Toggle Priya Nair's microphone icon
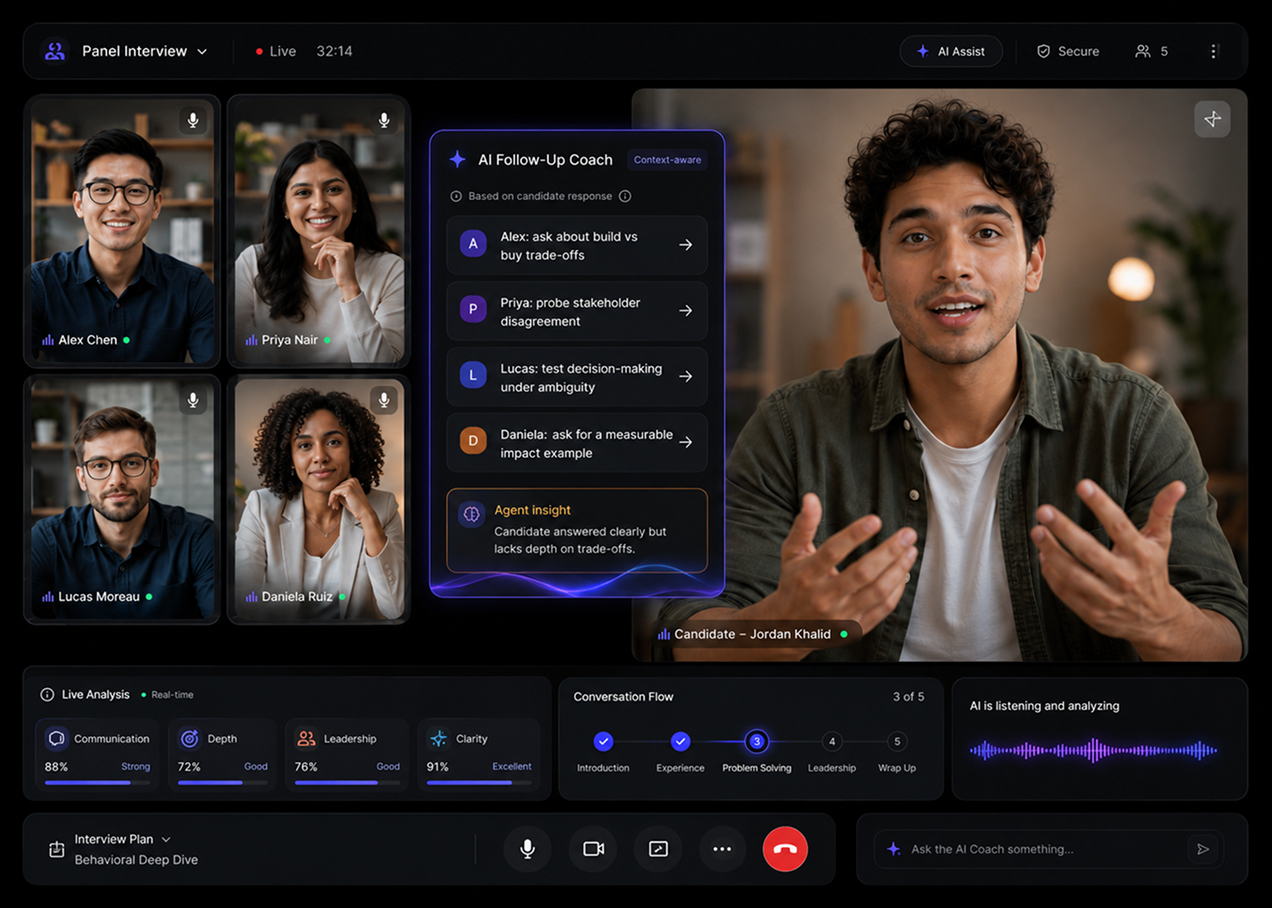1272x908 pixels. pos(383,120)
